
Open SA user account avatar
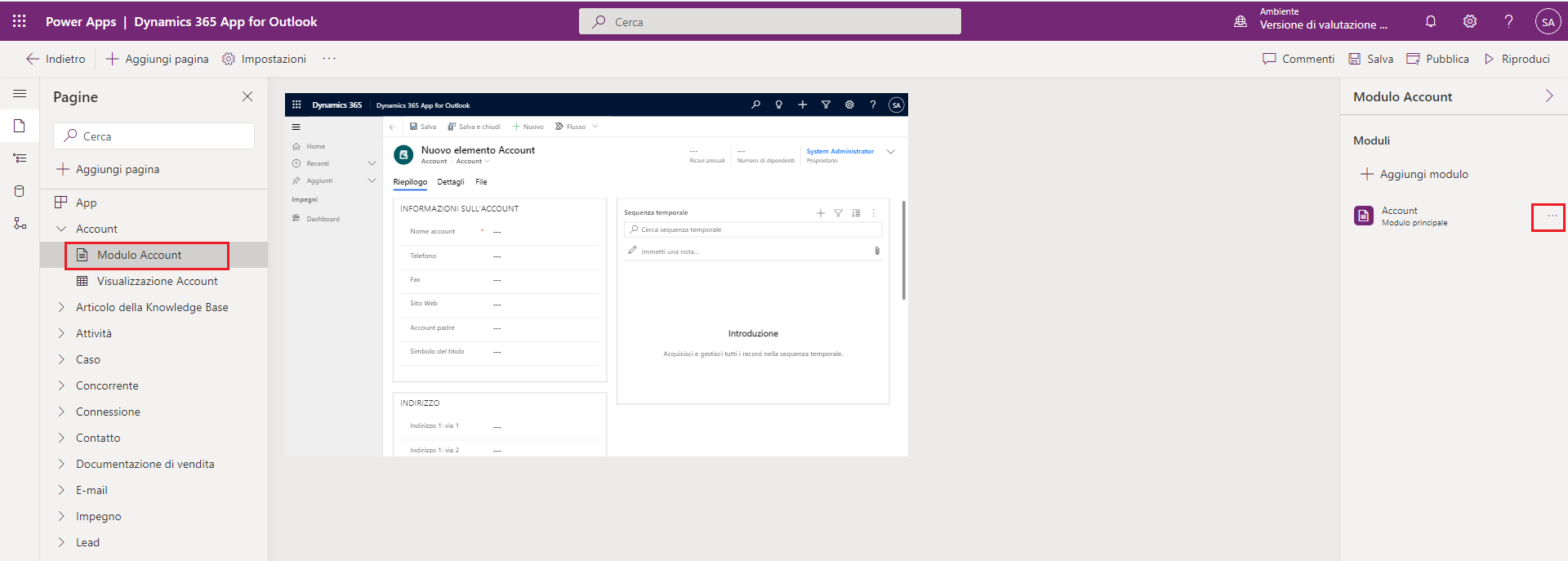click(x=1548, y=21)
